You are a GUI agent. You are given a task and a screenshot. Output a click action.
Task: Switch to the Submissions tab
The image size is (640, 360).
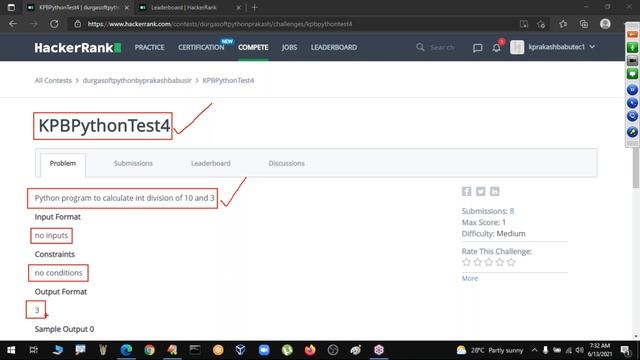tap(133, 163)
